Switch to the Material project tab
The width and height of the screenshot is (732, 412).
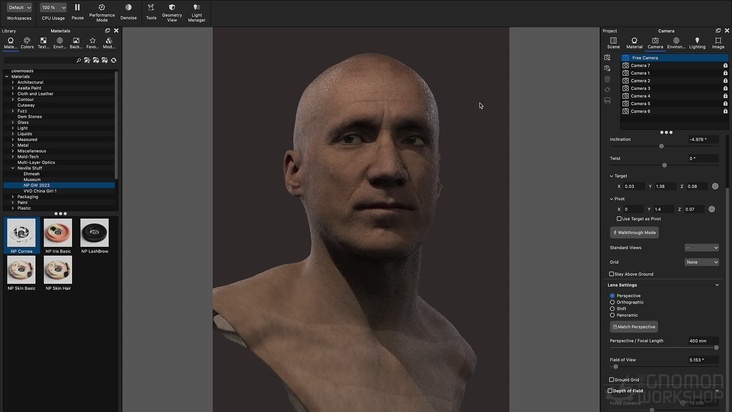click(634, 43)
